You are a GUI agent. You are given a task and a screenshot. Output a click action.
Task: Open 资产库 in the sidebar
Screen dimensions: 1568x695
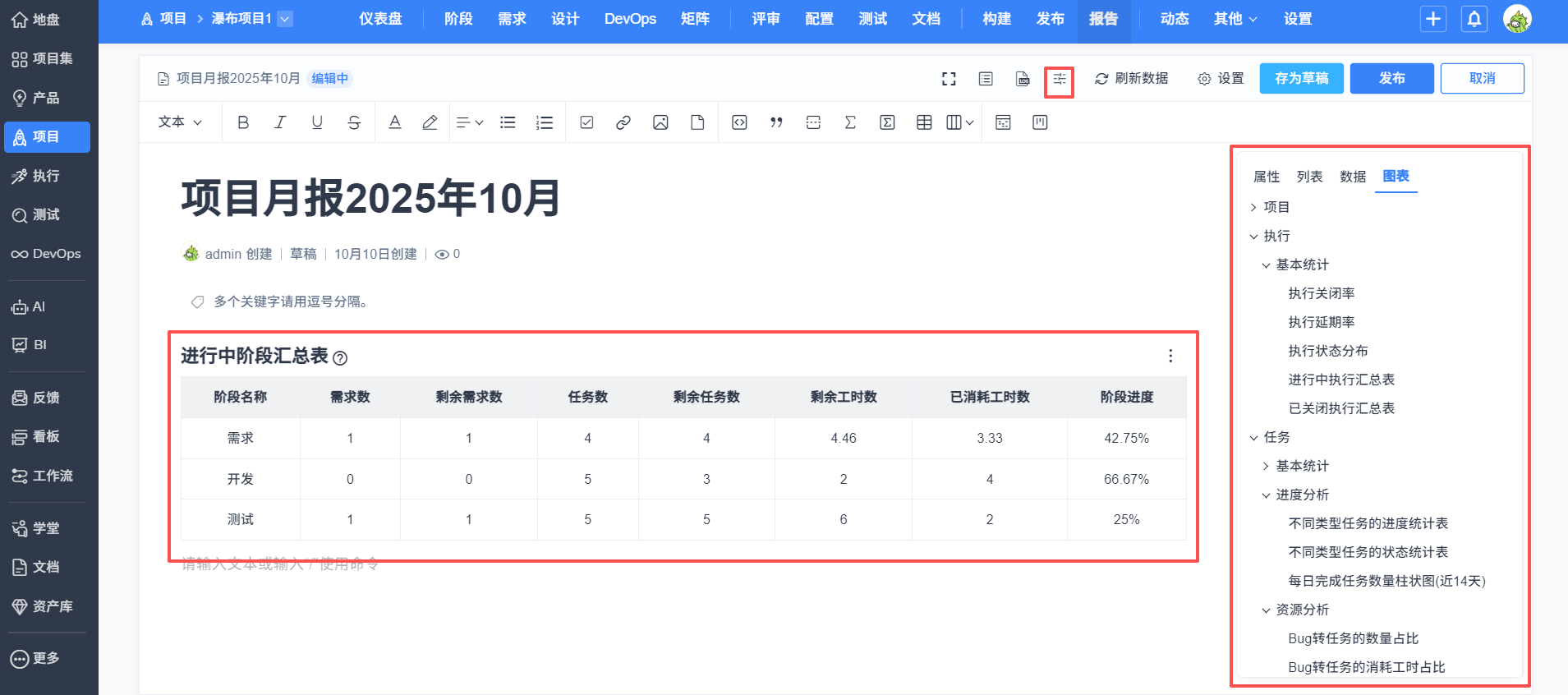pyautogui.click(x=47, y=606)
